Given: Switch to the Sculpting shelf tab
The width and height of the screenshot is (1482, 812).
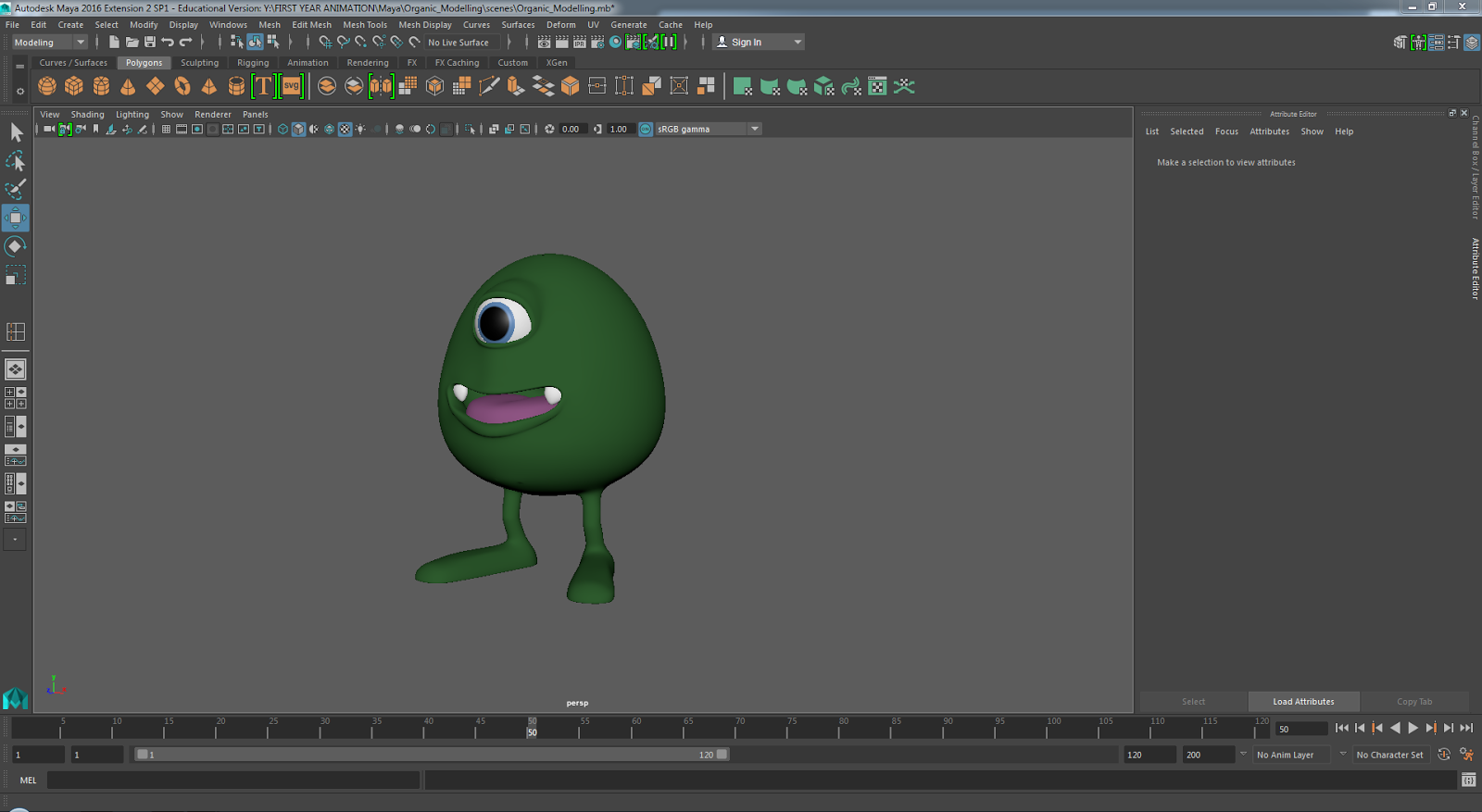Looking at the screenshot, I should [x=199, y=63].
